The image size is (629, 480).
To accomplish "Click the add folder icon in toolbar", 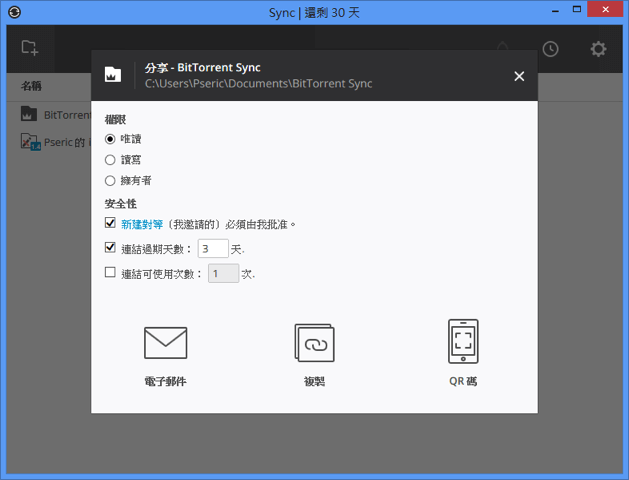I will tap(30, 48).
